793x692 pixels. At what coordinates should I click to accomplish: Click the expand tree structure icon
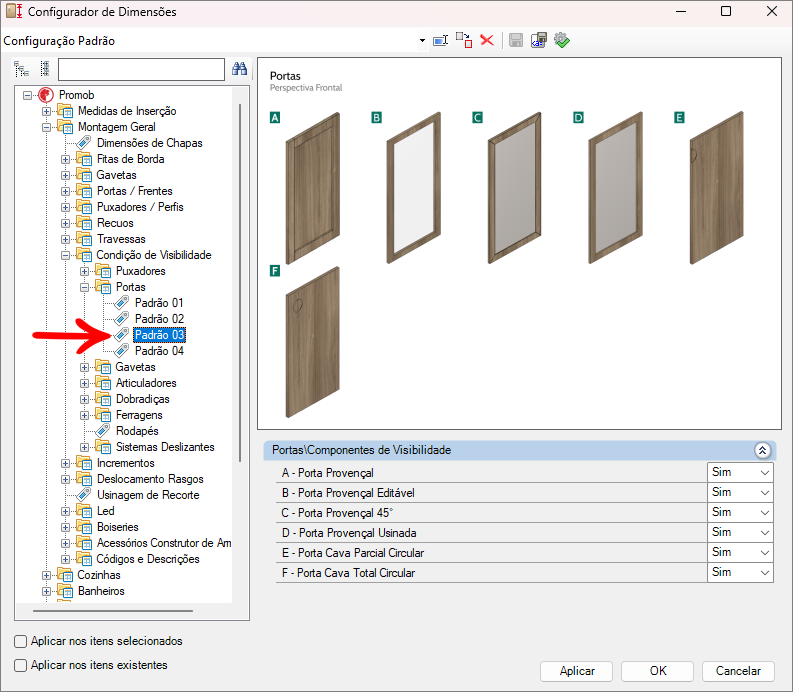pos(21,69)
